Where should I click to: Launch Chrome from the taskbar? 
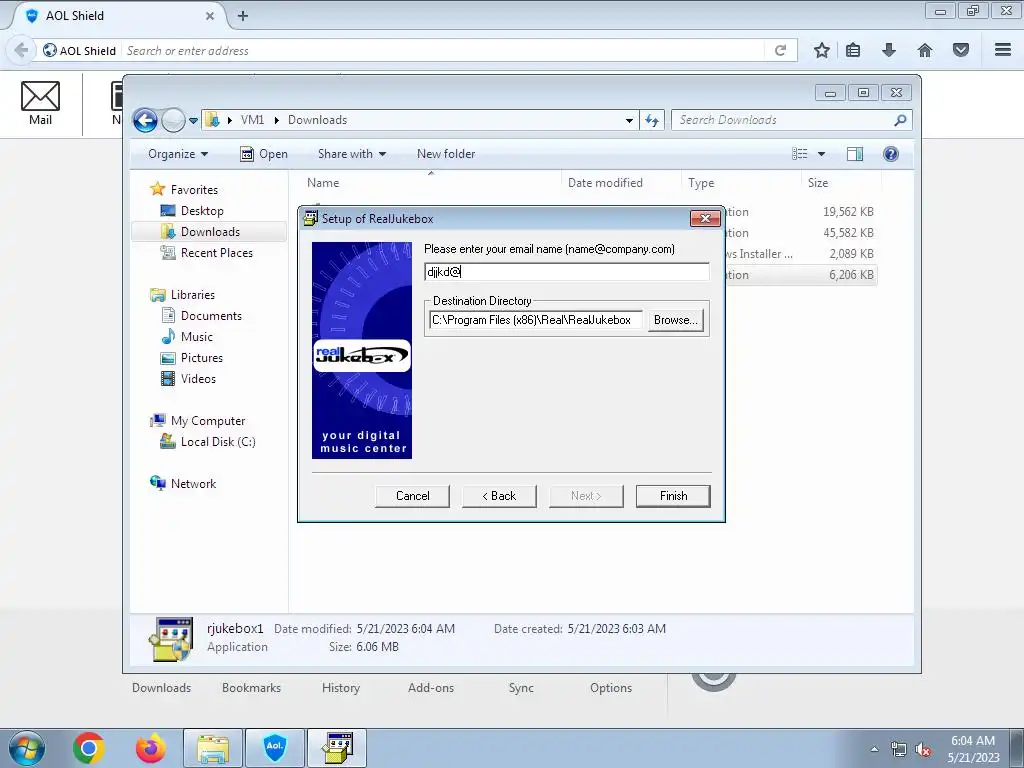point(89,748)
